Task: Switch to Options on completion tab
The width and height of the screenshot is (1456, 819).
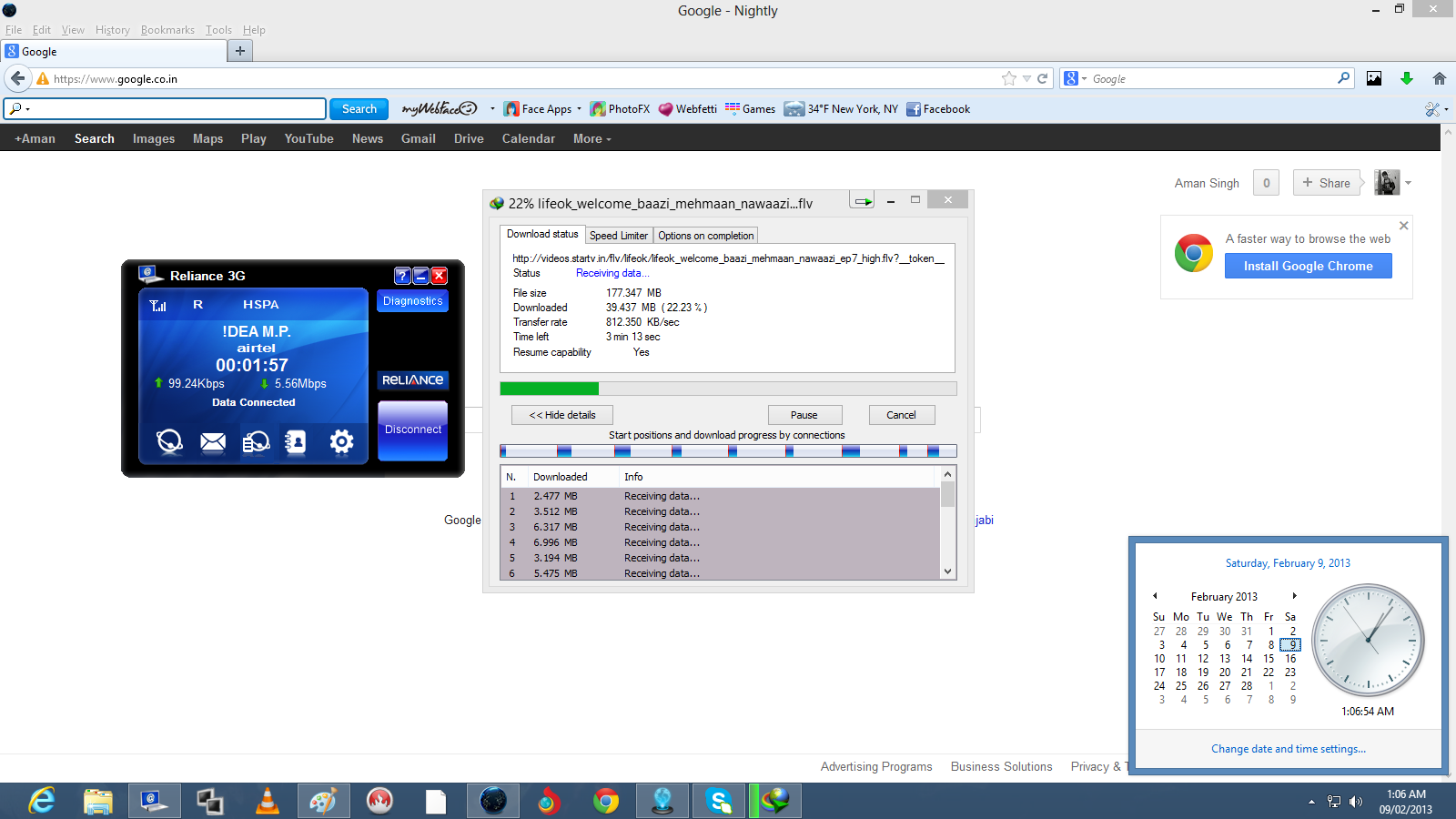Action: 706,236
